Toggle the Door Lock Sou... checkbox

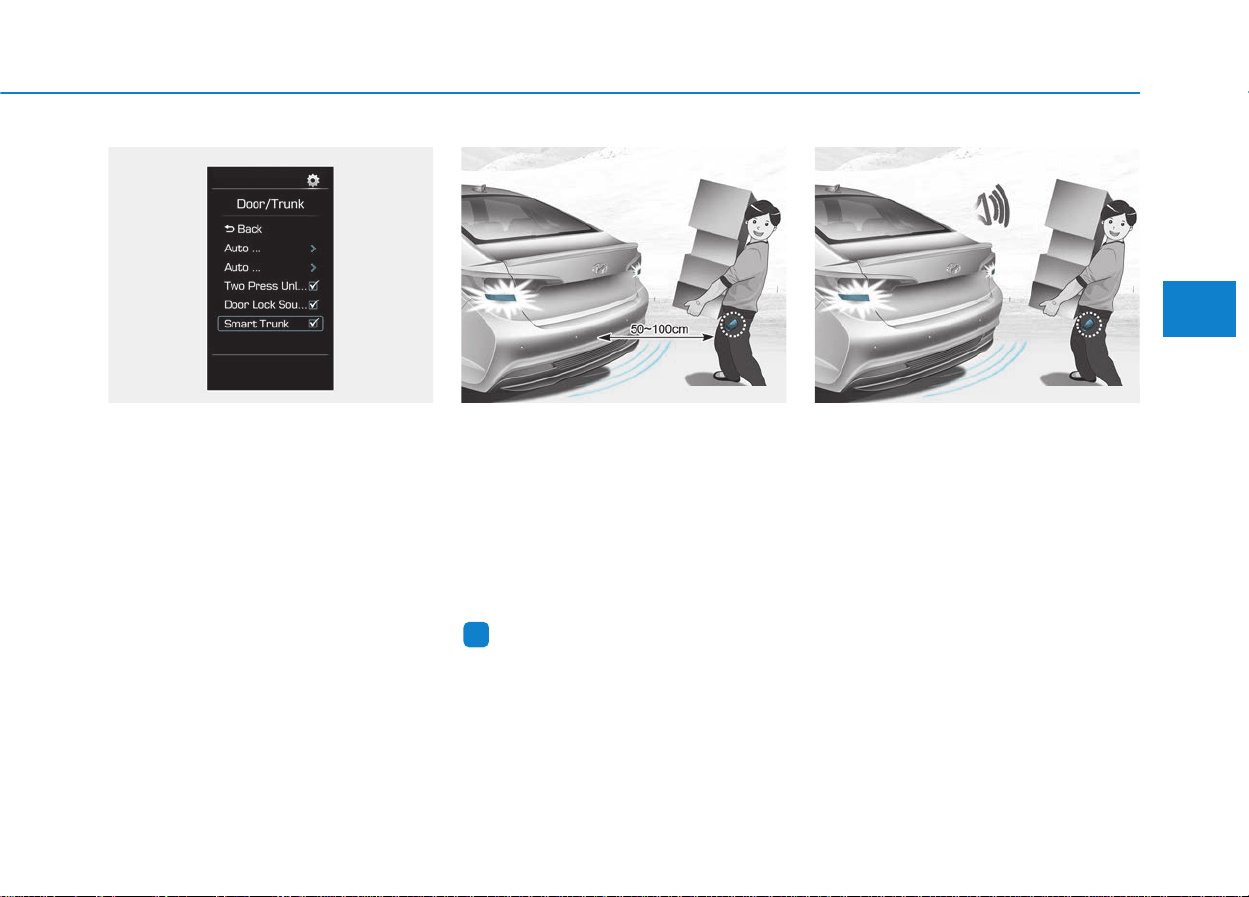pos(314,304)
